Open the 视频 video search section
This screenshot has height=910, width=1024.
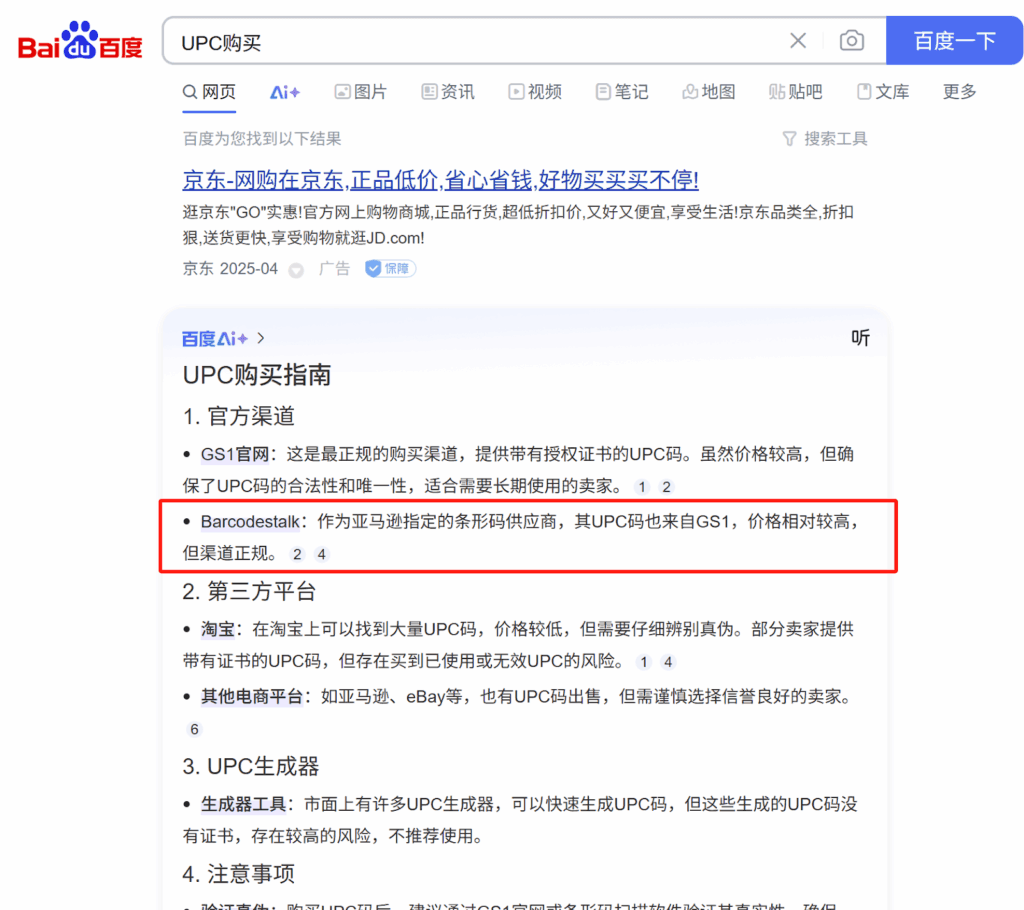[x=535, y=91]
